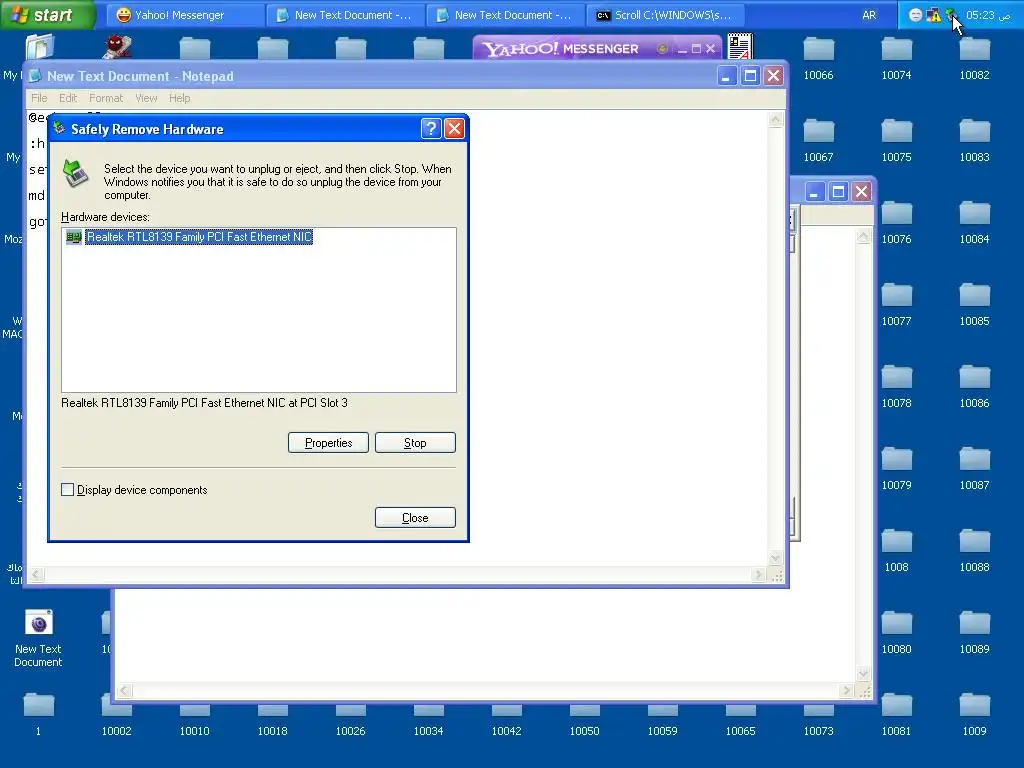Click Yahoo Messenger title bar logo
The width and height of the screenshot is (1024, 768).
(561, 49)
